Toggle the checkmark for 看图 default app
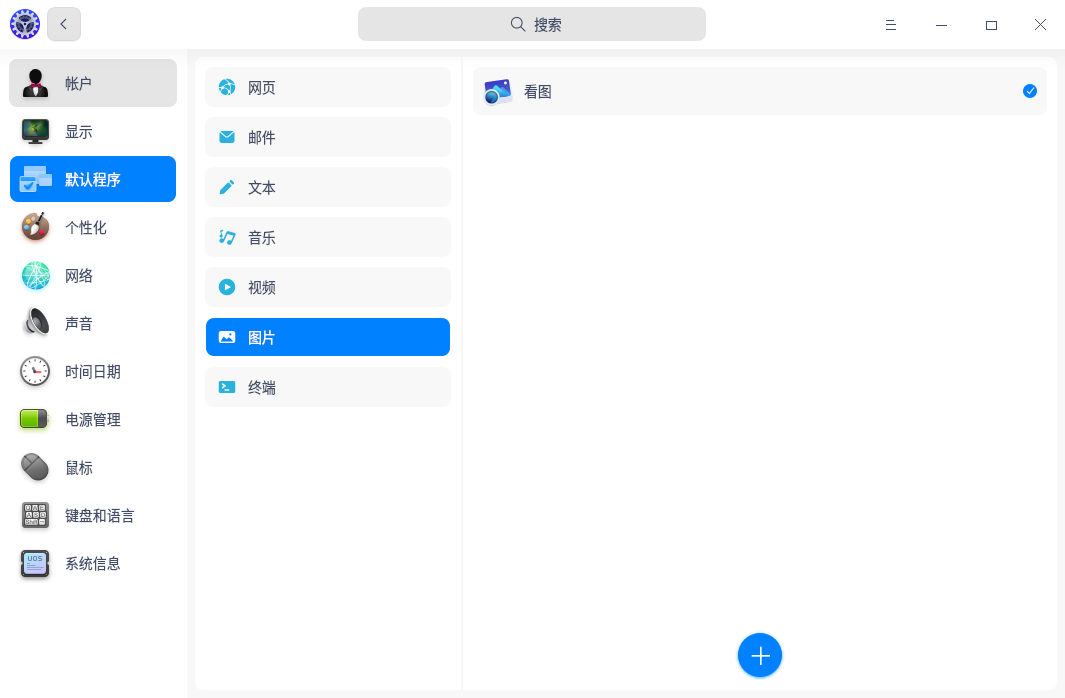The height and width of the screenshot is (698, 1065). pos(1029,91)
